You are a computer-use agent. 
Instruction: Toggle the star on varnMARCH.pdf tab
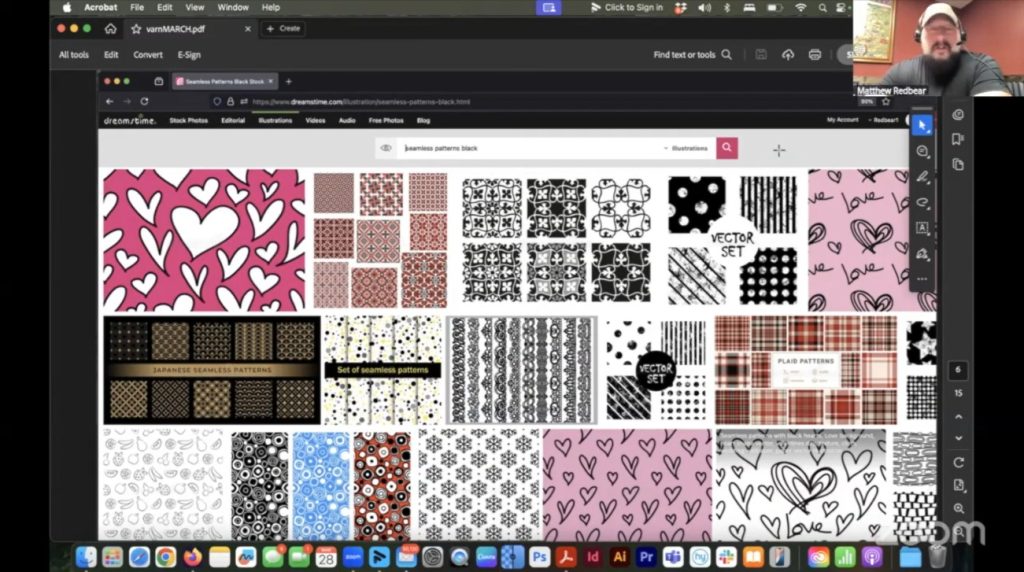pyautogui.click(x=136, y=29)
